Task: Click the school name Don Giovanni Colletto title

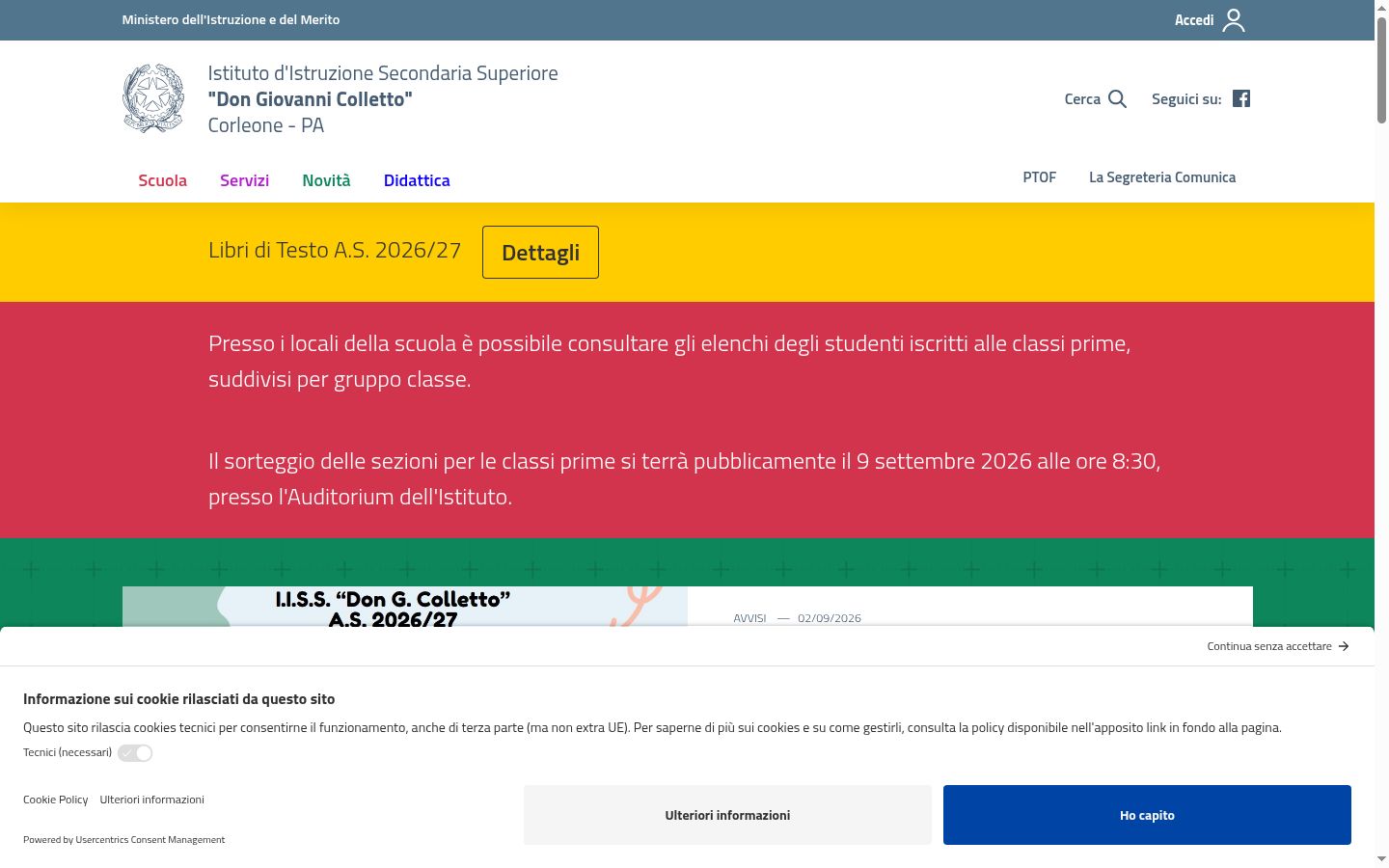Action: point(310,99)
